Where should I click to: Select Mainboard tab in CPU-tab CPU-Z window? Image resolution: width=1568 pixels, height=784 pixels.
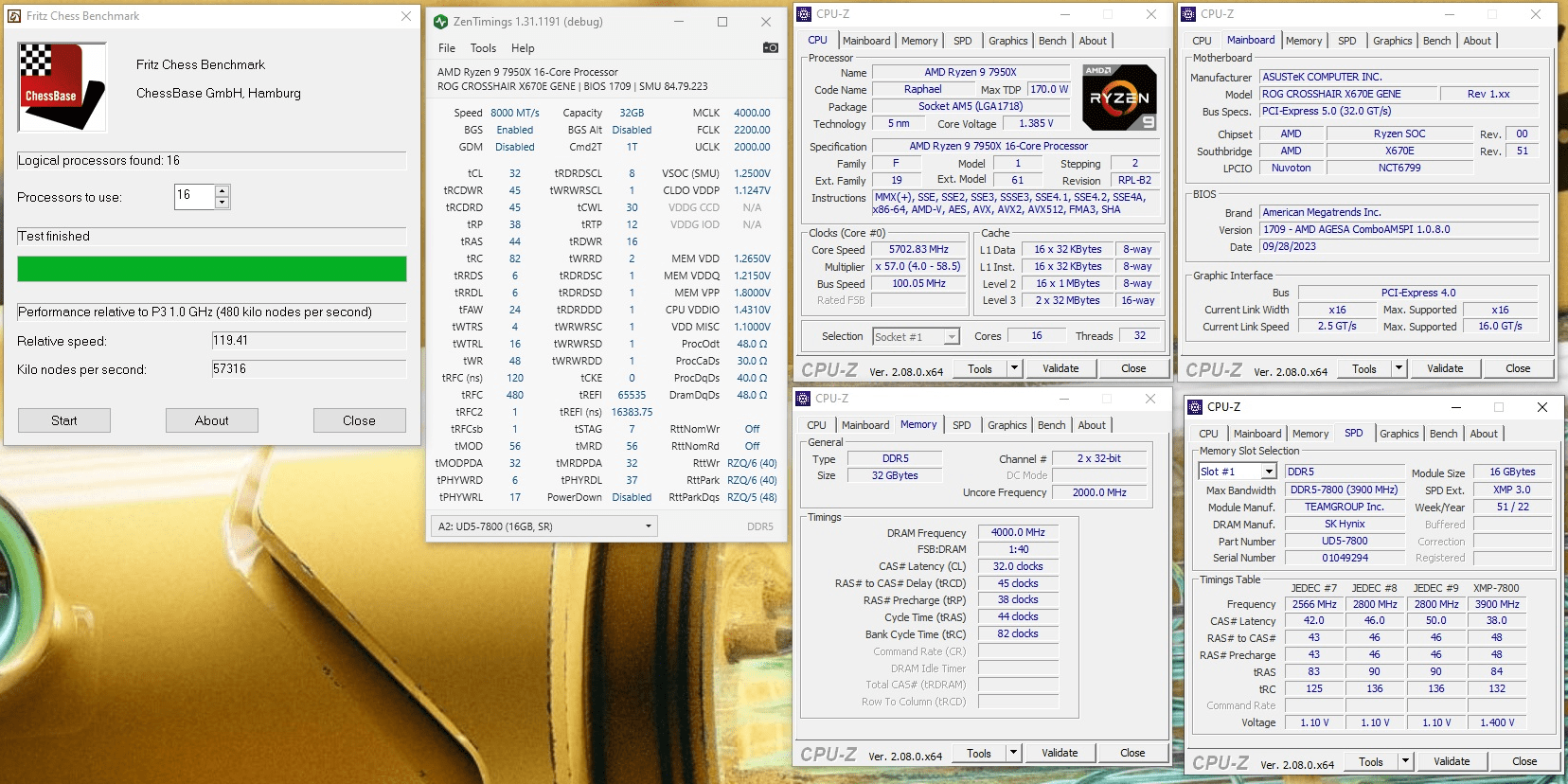coord(866,41)
